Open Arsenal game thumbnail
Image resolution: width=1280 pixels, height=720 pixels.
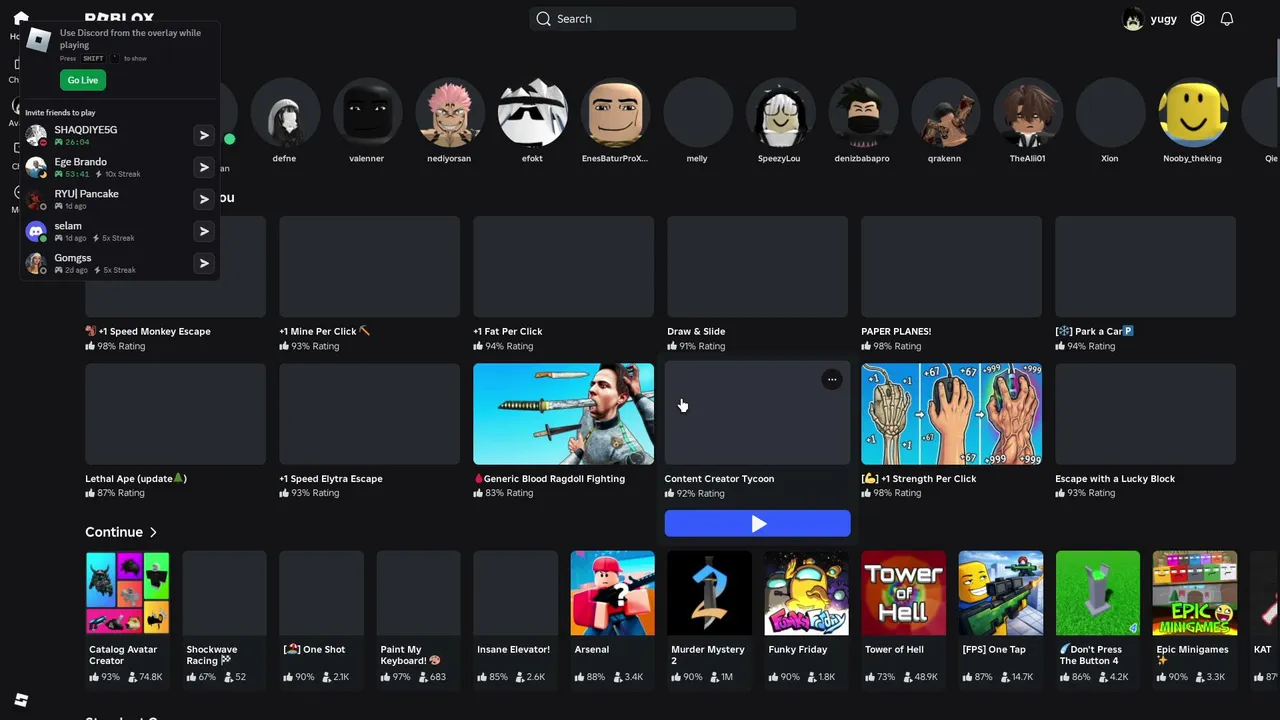613,593
